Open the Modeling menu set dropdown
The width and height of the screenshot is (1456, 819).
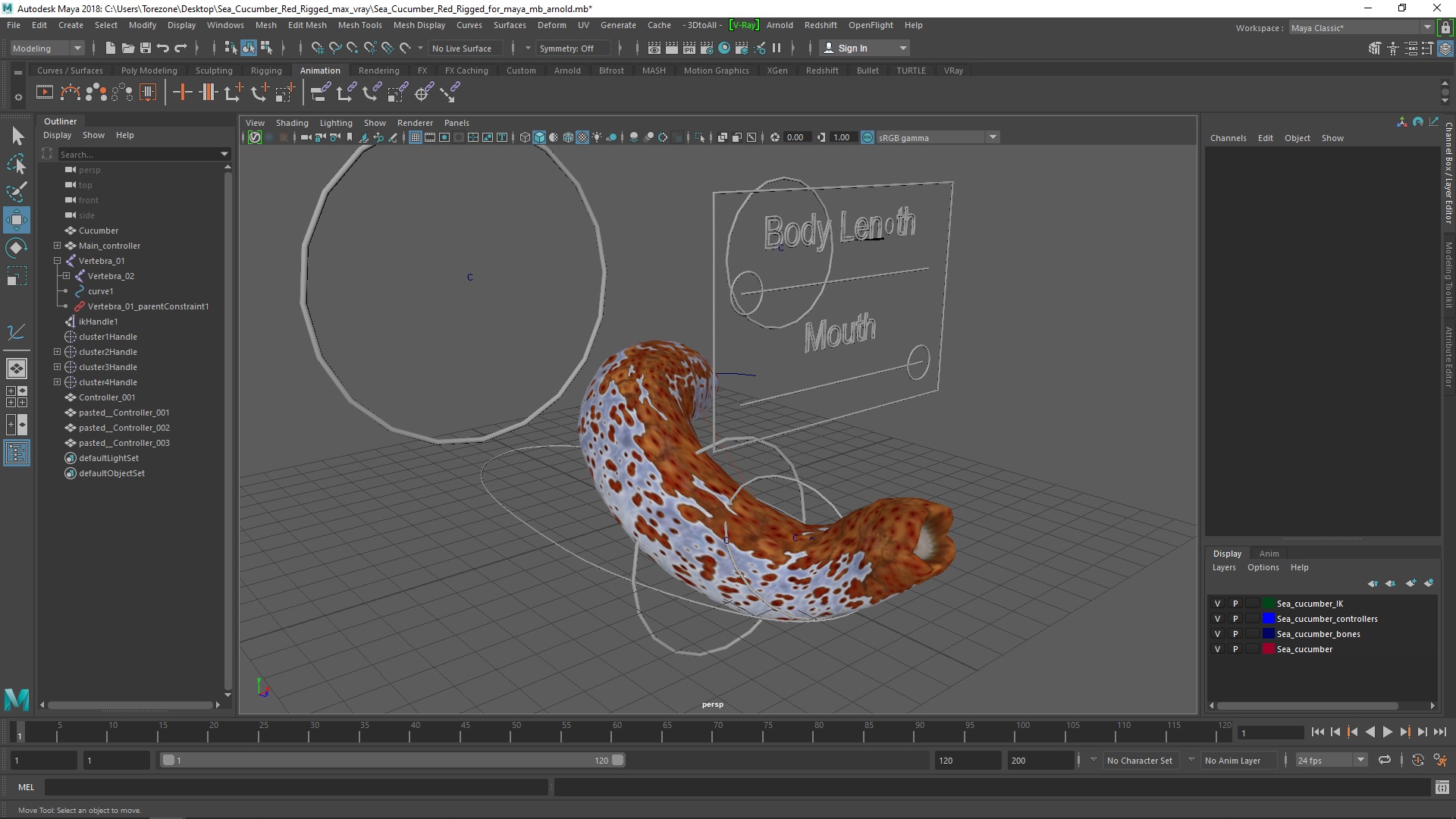pyautogui.click(x=47, y=48)
